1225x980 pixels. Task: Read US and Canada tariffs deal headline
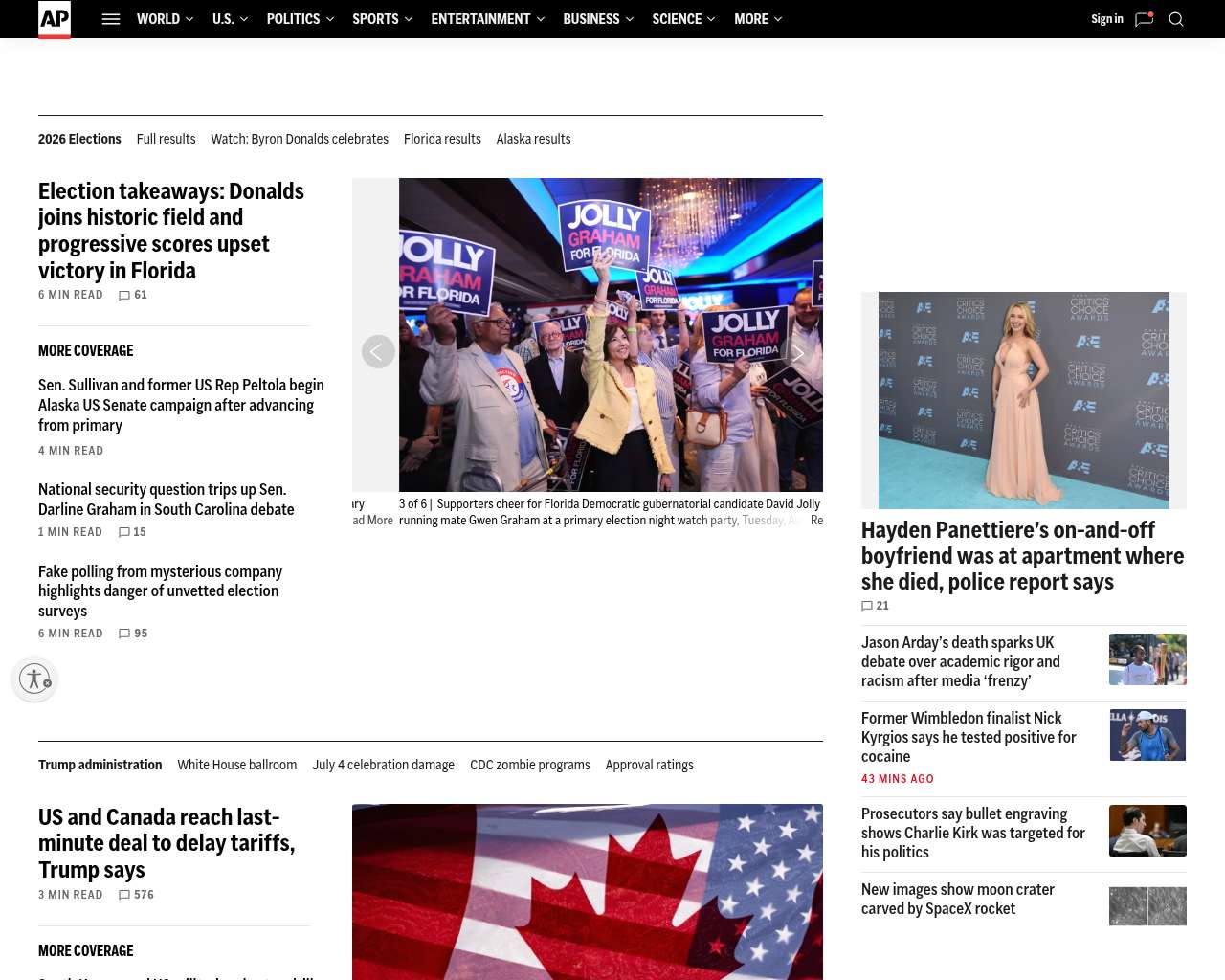[167, 843]
